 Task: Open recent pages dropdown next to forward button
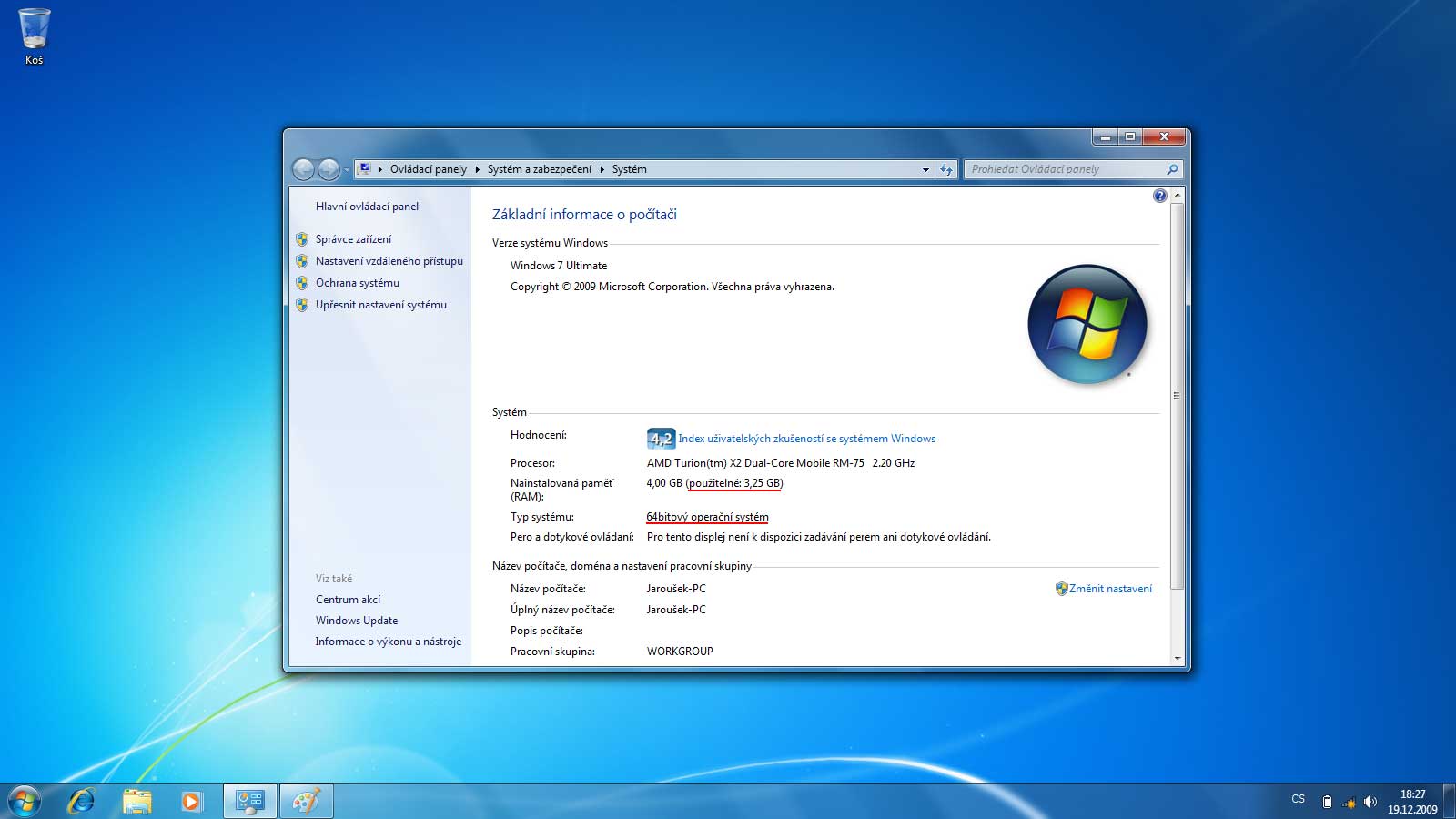[x=347, y=170]
